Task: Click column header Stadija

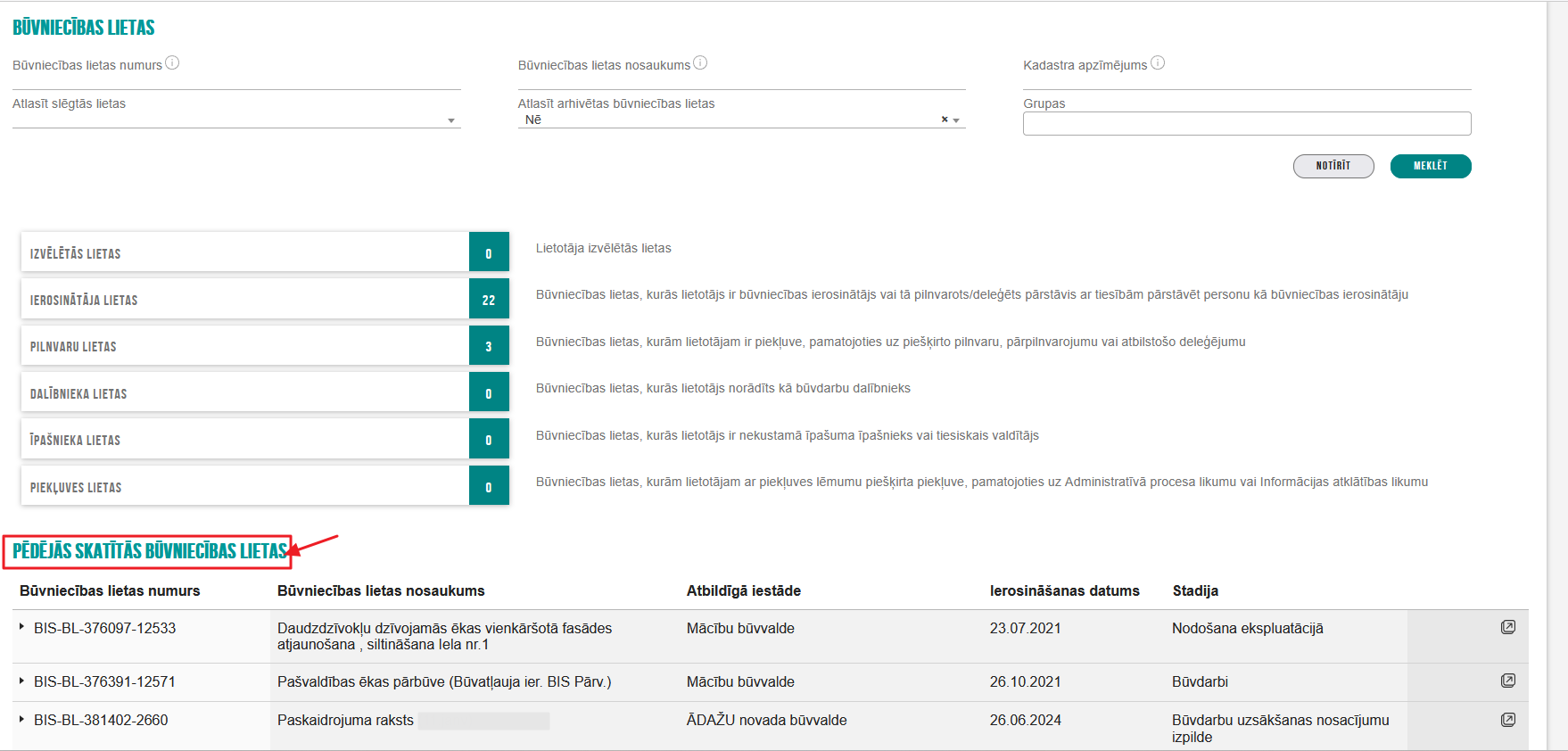Action: [x=1195, y=590]
